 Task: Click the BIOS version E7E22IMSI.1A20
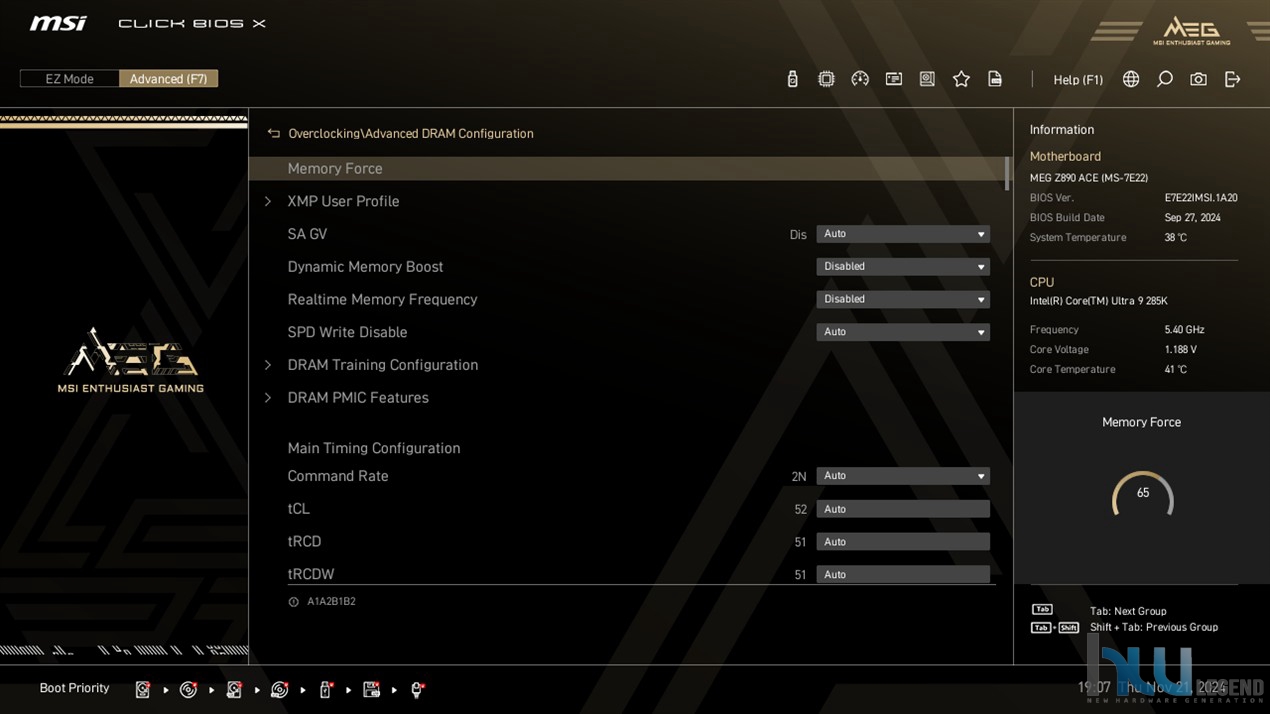1201,198
